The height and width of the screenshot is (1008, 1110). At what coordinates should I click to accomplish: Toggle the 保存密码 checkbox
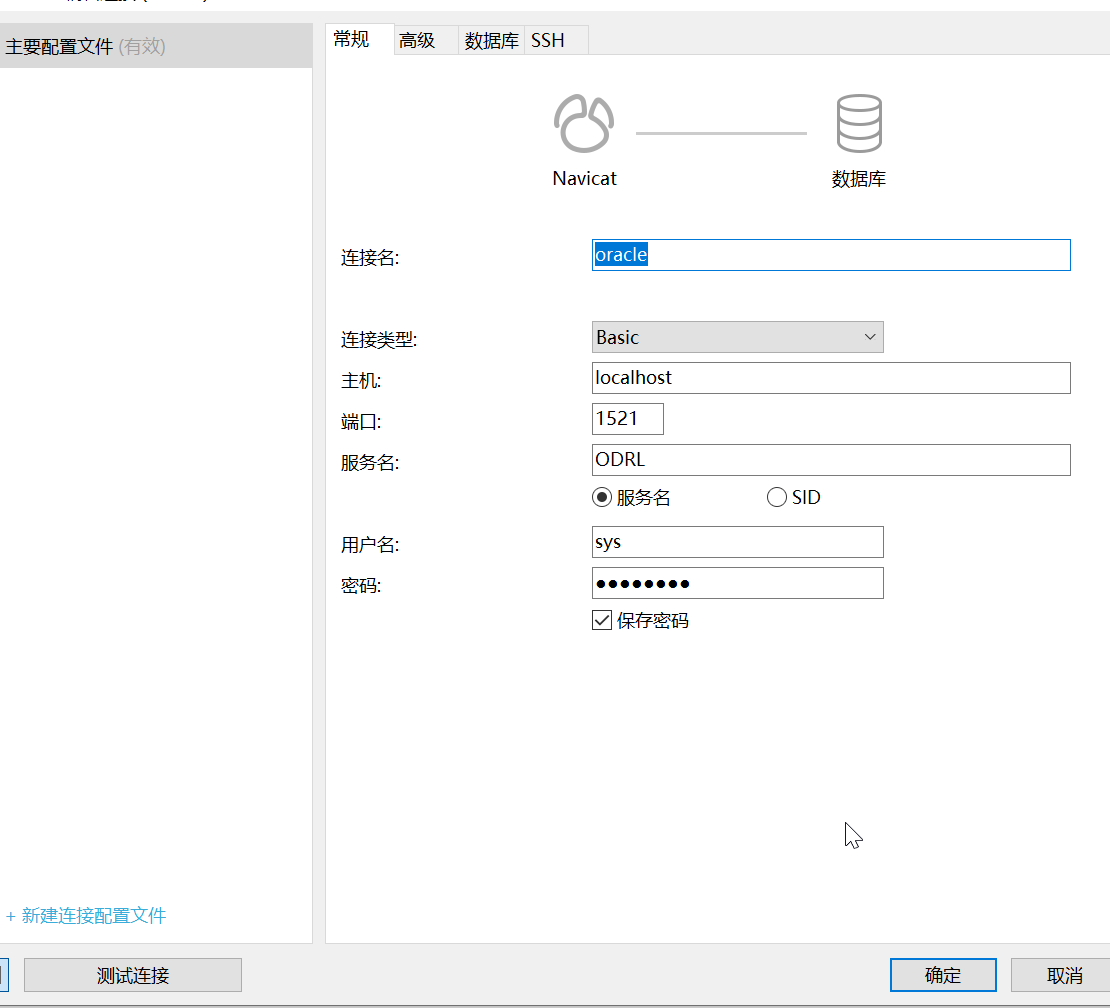(602, 621)
